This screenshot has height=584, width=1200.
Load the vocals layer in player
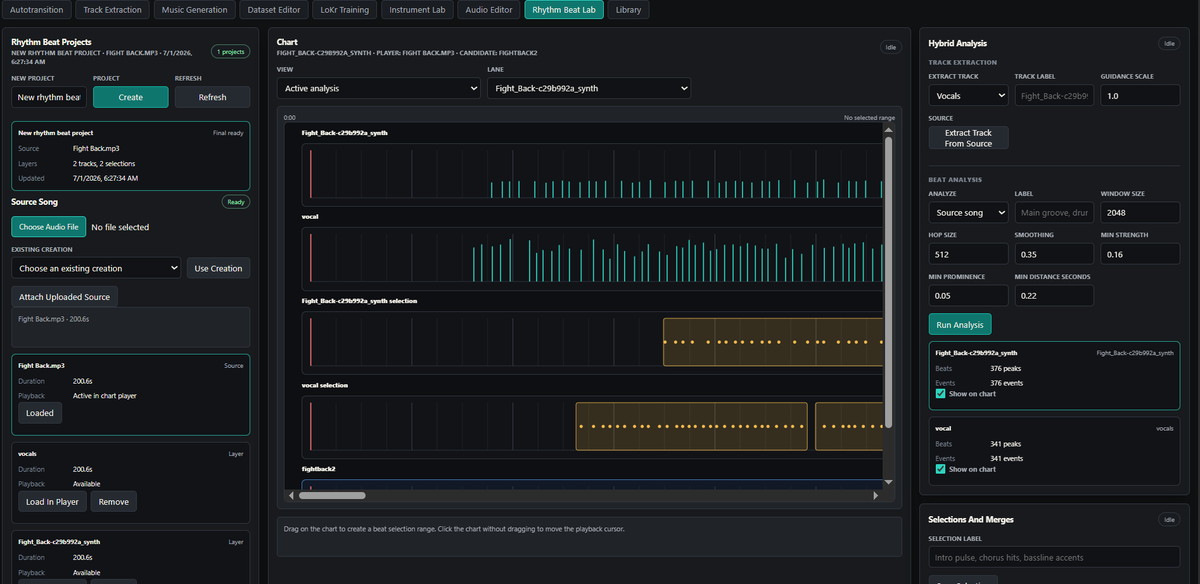click(x=52, y=501)
